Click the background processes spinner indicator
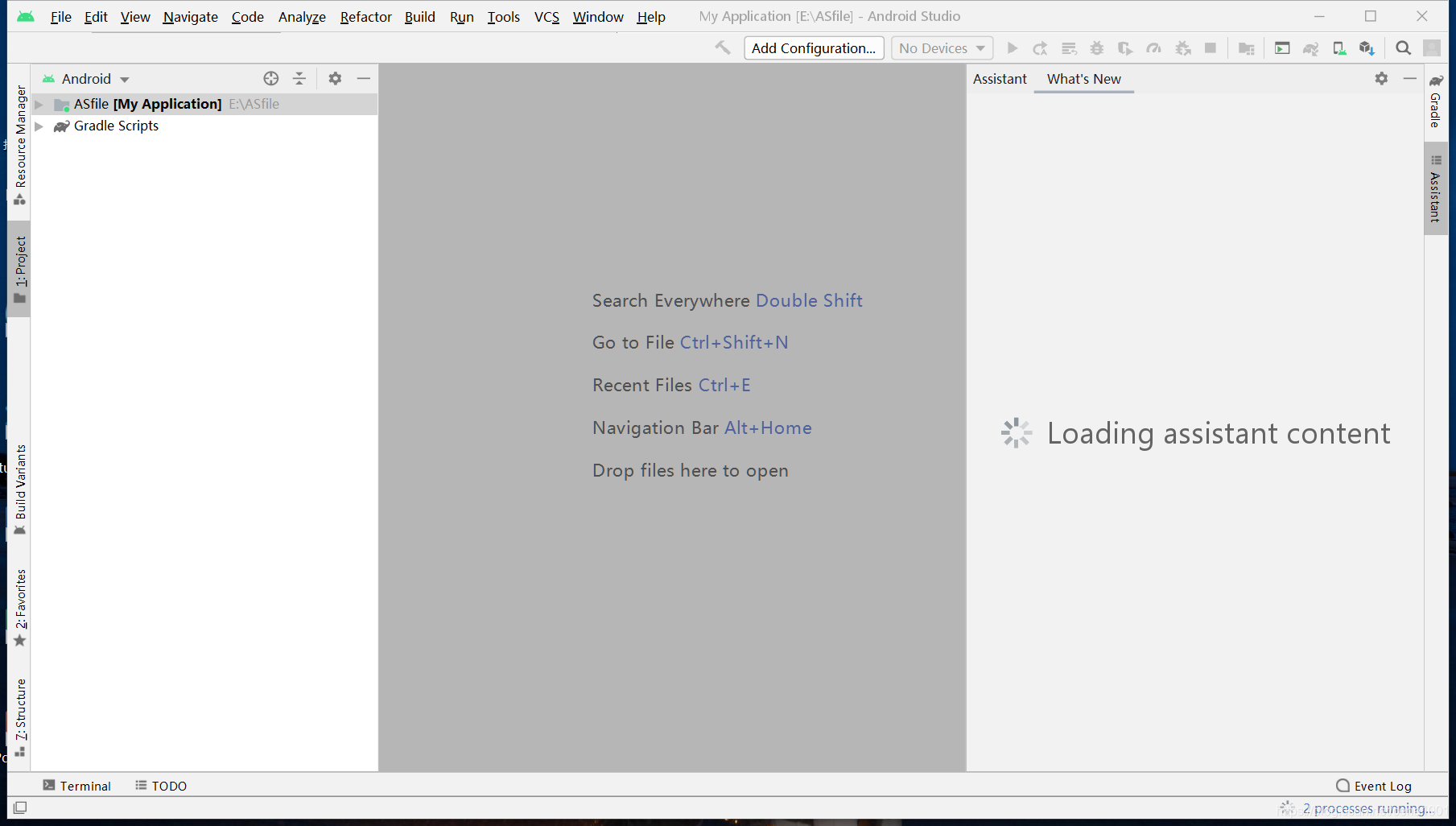 pos(1287,807)
